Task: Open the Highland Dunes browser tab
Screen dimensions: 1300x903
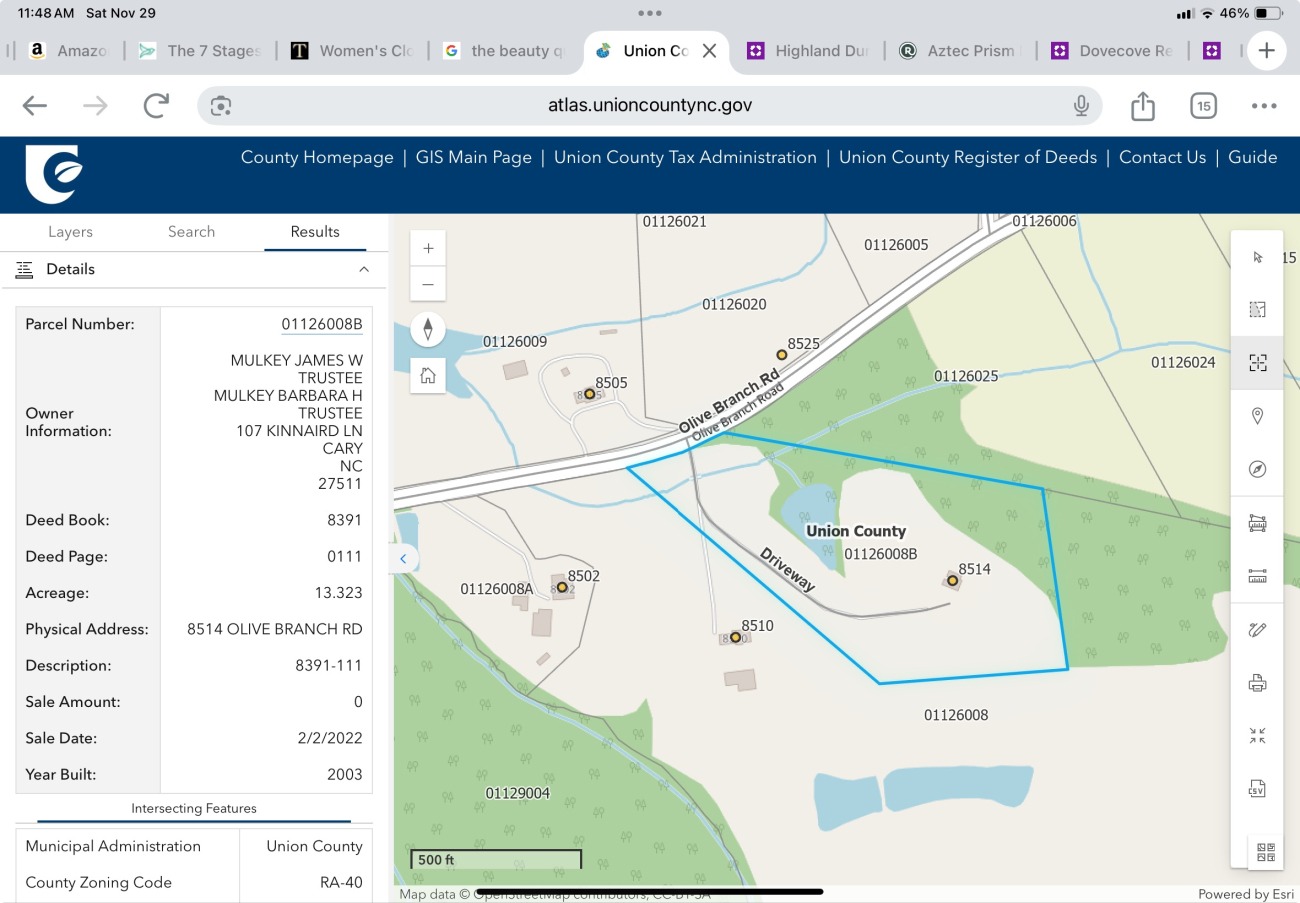Action: click(x=808, y=51)
